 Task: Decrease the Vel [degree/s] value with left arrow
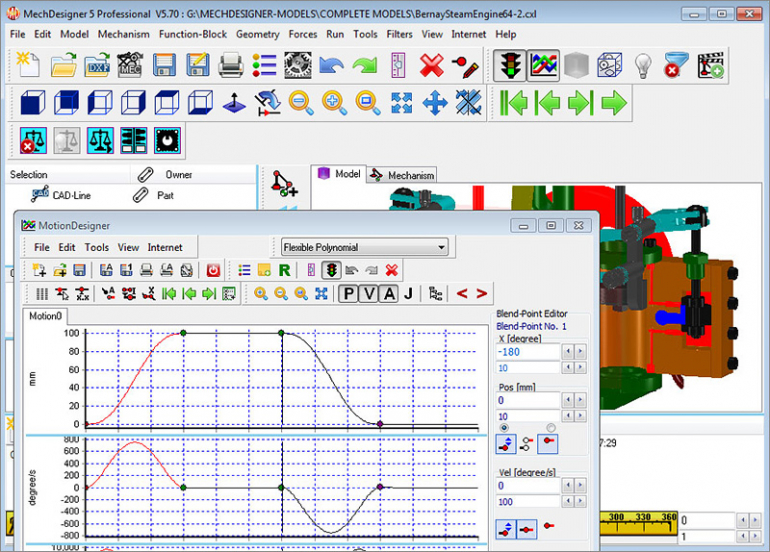[568, 485]
